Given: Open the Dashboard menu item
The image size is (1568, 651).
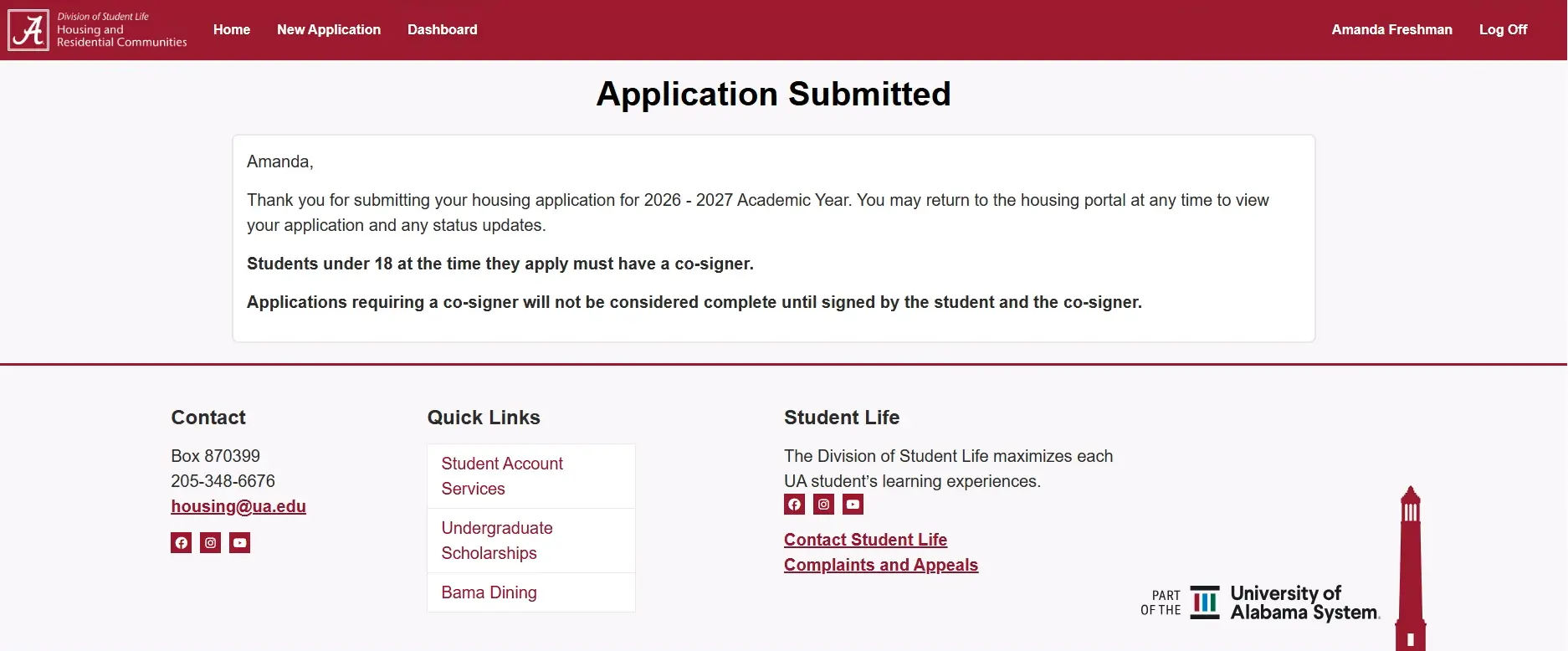Looking at the screenshot, I should (442, 30).
